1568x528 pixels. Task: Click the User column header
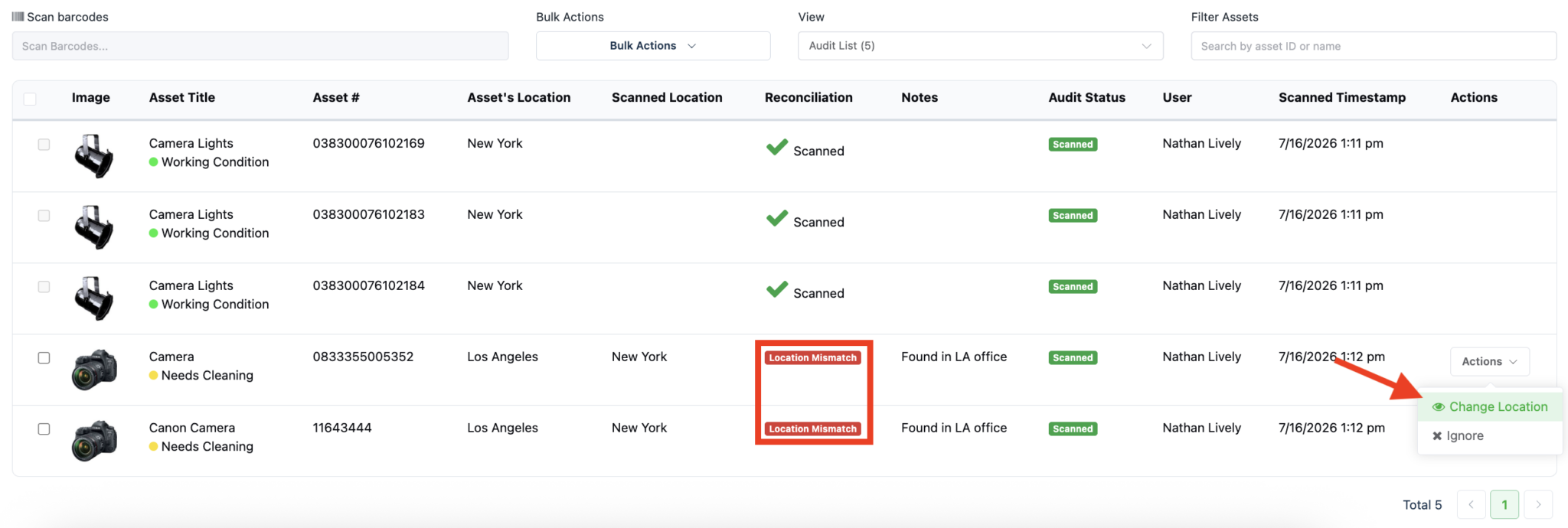[1177, 98]
